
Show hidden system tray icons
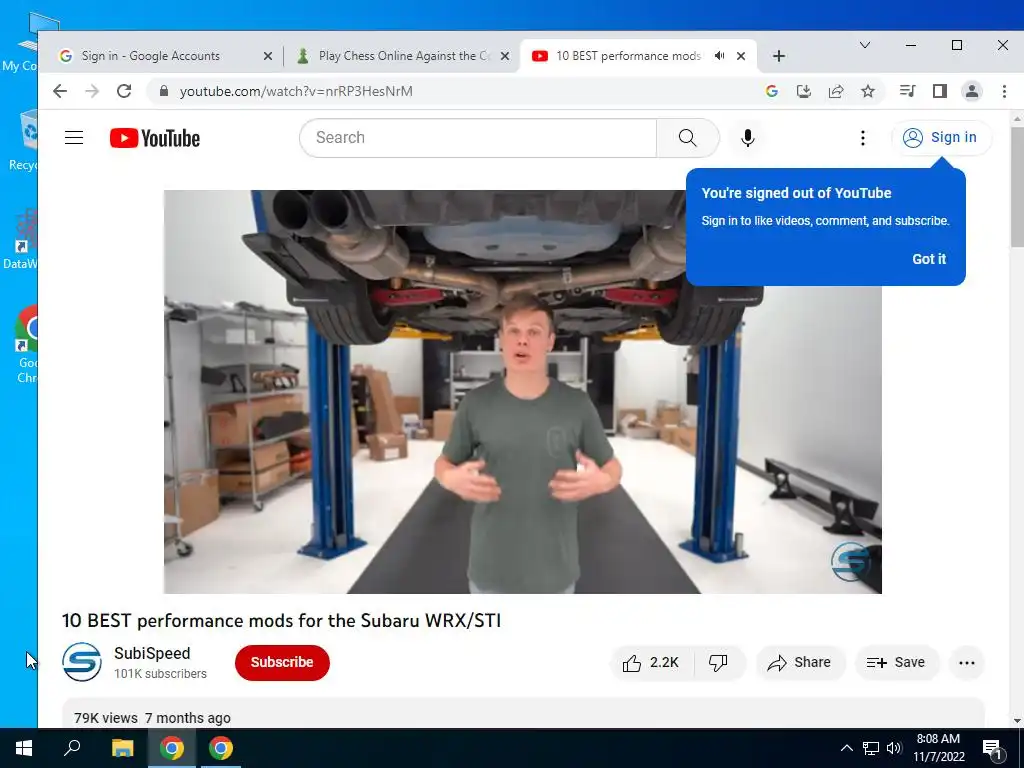846,748
